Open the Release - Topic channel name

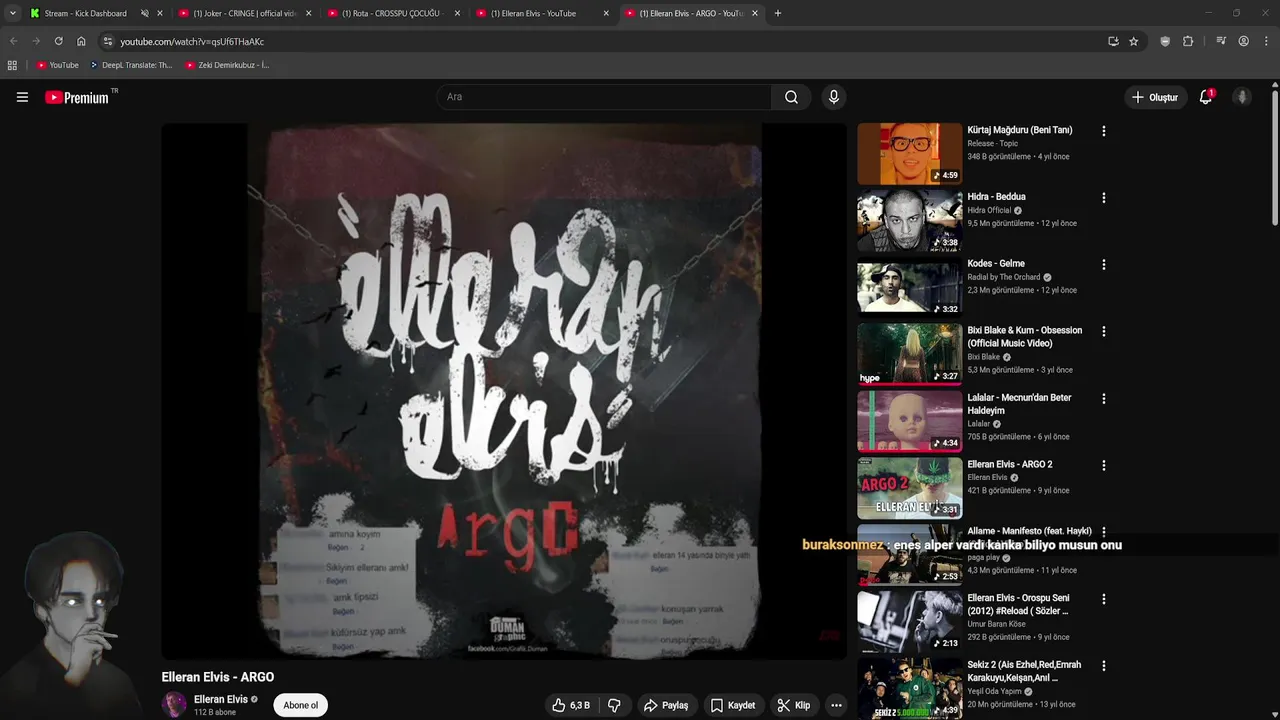pos(992,144)
